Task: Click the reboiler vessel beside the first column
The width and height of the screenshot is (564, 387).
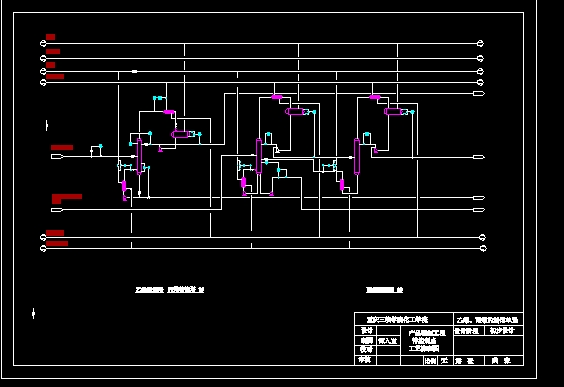Action: (124, 186)
